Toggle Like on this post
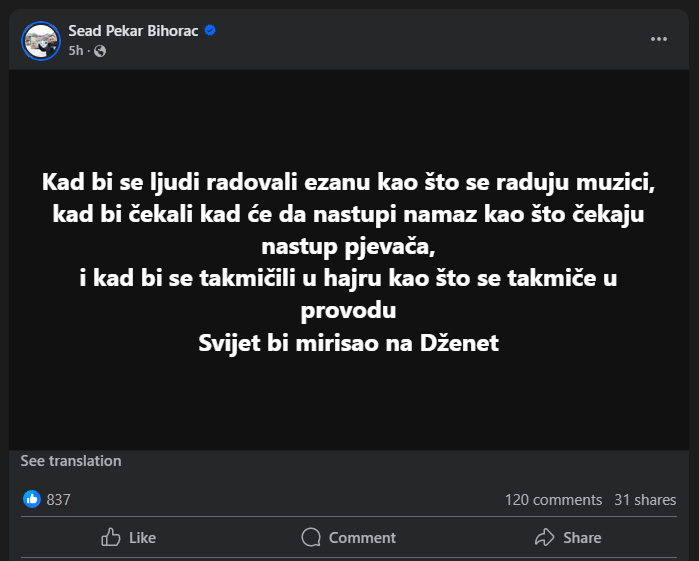This screenshot has width=699, height=561. pos(129,537)
